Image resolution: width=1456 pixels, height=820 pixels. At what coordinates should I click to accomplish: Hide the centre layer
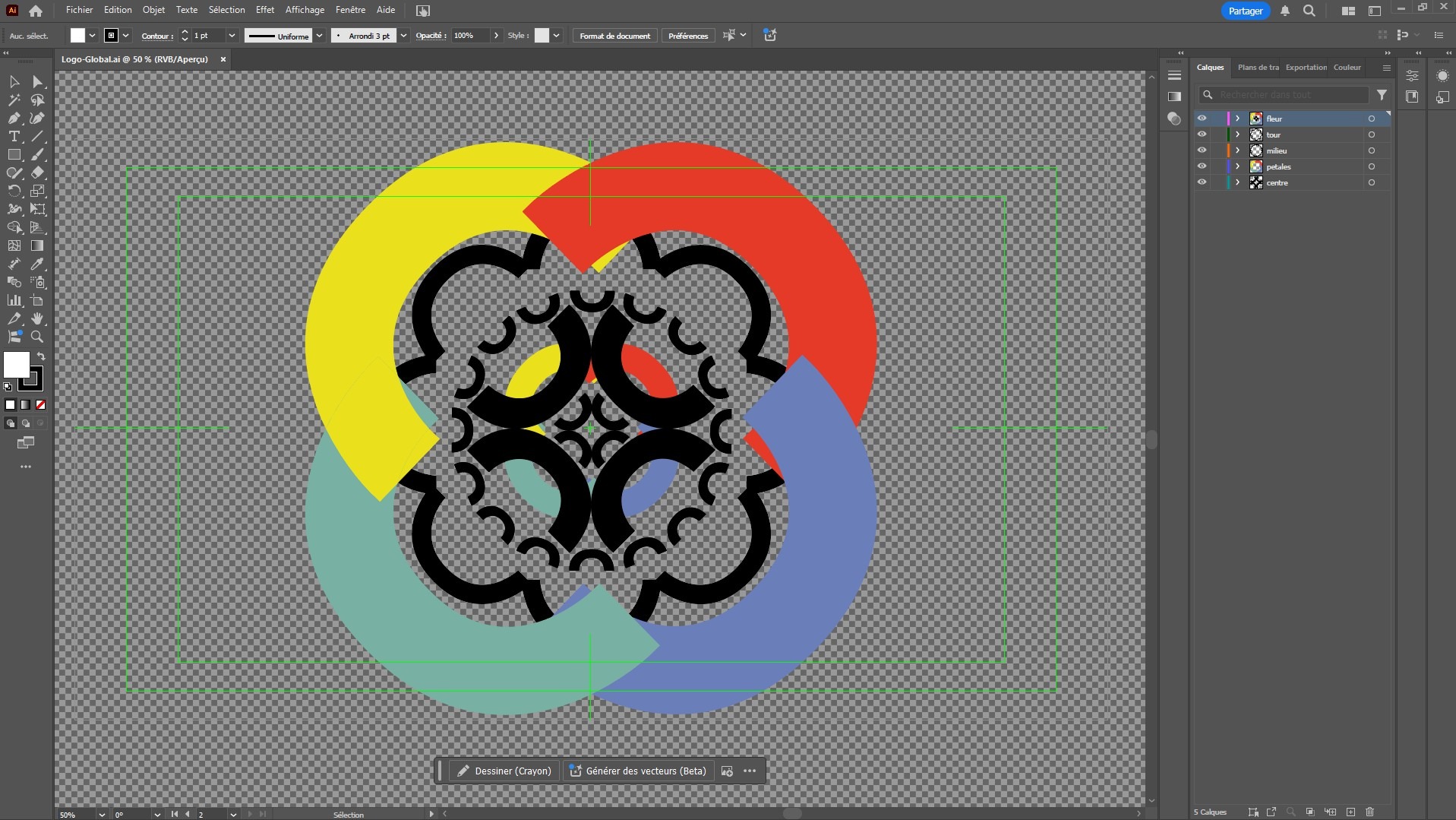click(x=1202, y=182)
